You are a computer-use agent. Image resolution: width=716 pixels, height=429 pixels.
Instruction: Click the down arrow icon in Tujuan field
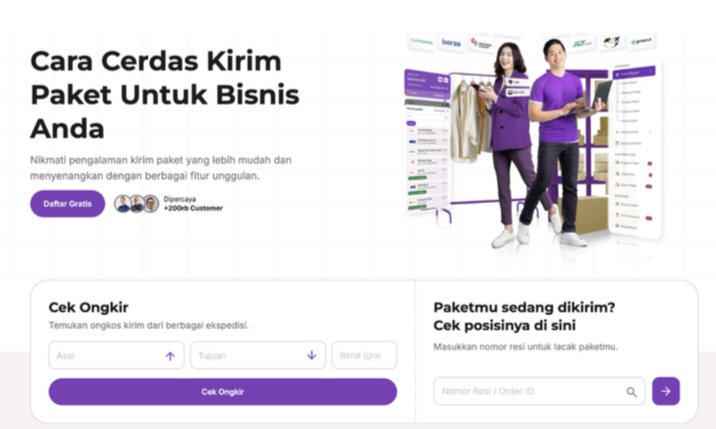point(311,355)
